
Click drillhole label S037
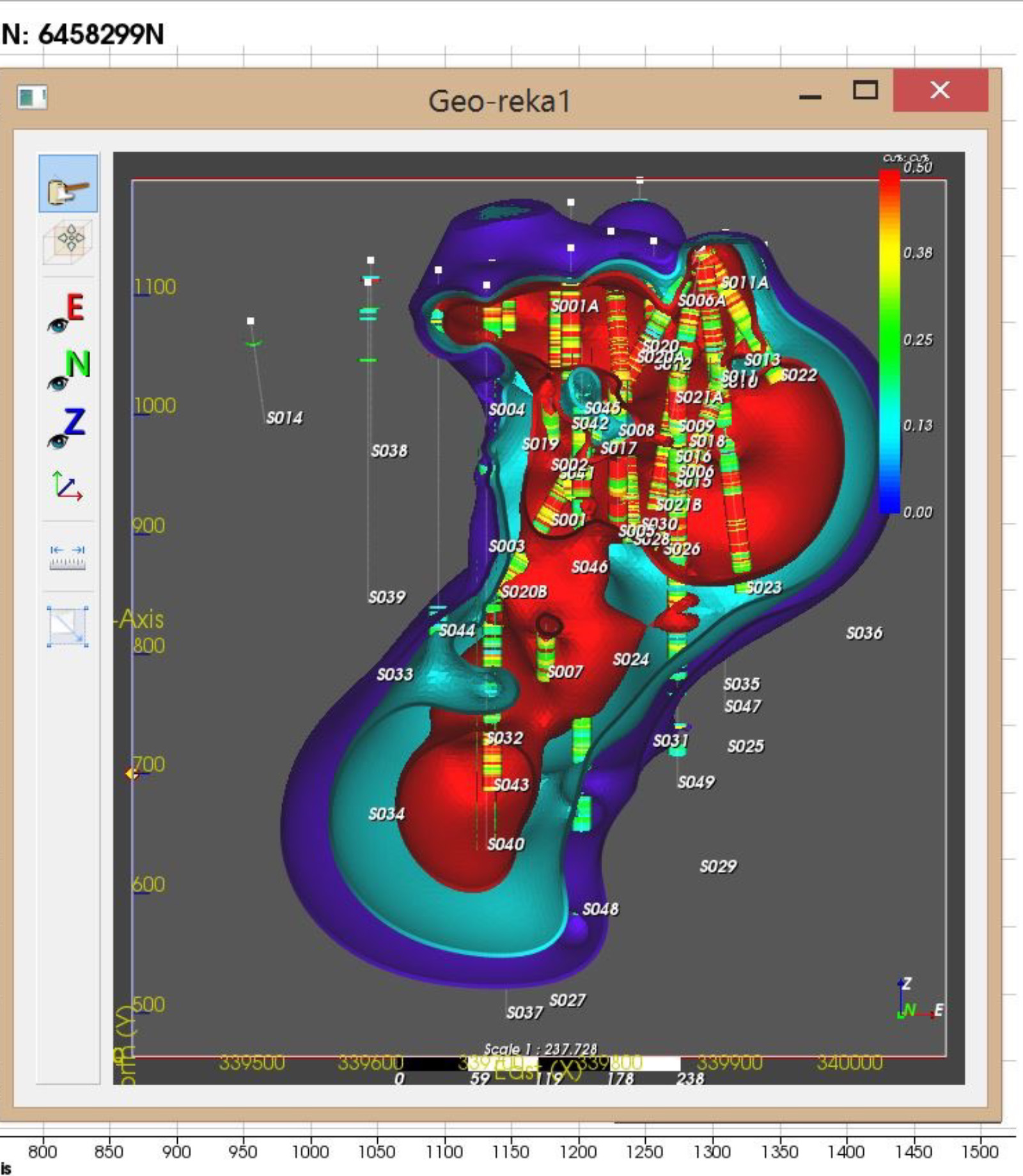[524, 1013]
